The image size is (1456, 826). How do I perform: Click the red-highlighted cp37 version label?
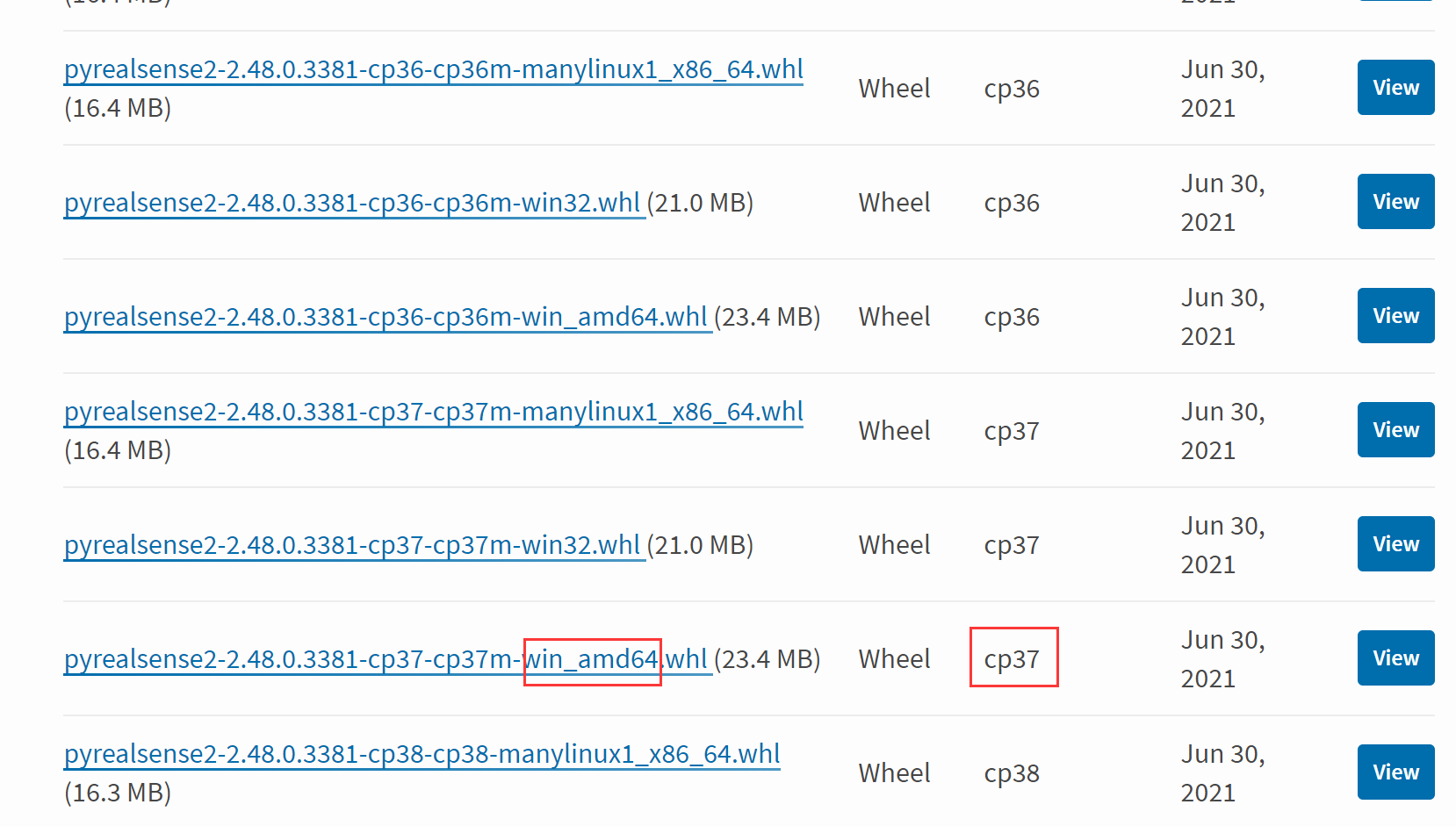click(x=1012, y=658)
